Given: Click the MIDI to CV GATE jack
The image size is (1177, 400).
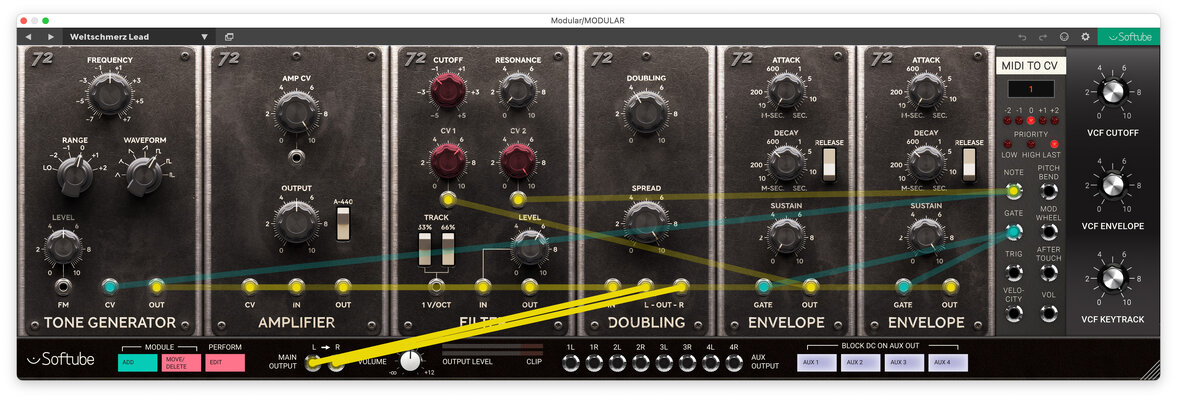Looking at the screenshot, I should (x=1014, y=232).
